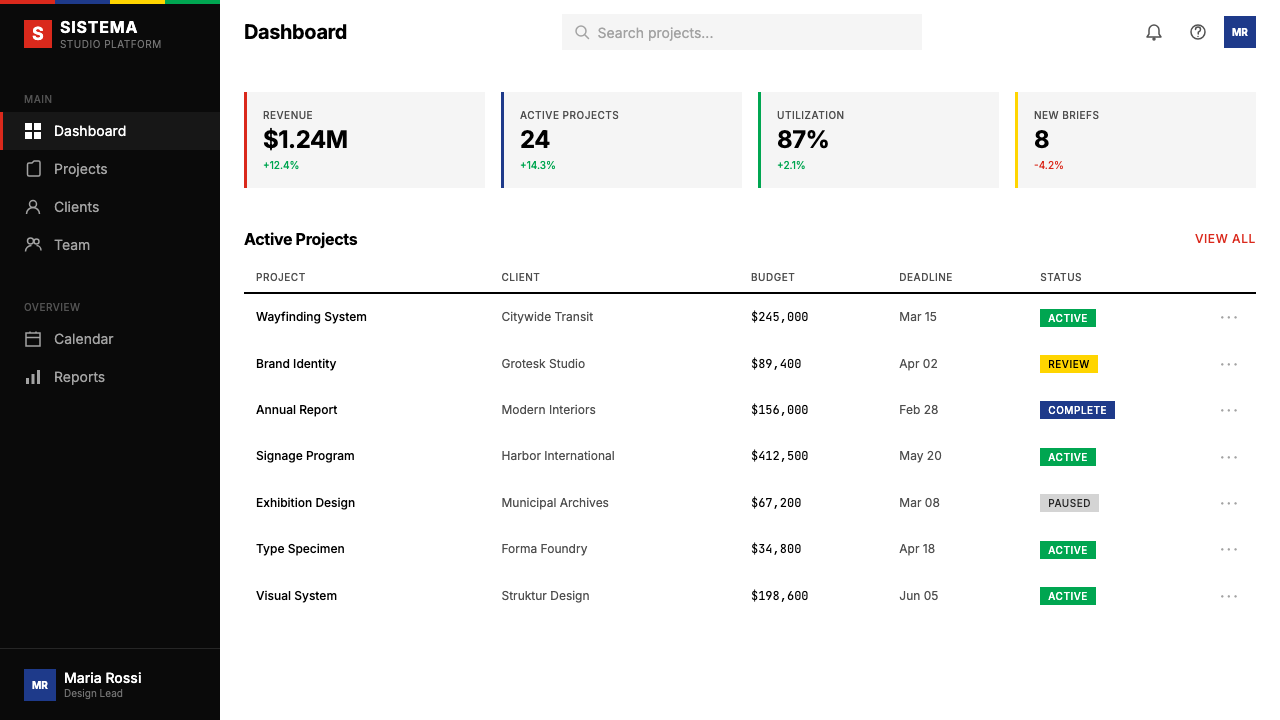Open Team section in sidebar
Image resolution: width=1280 pixels, height=720 pixels.
pos(110,245)
